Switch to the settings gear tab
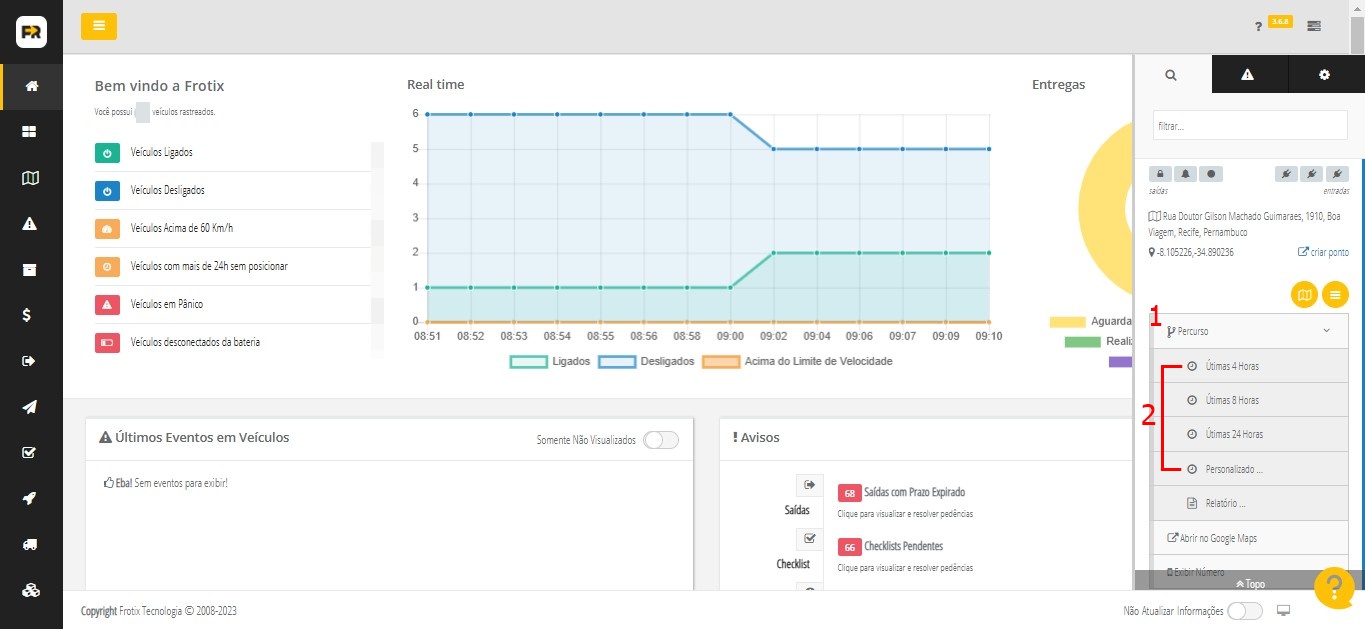Screen dimensions: 1365x629 coord(1325,75)
